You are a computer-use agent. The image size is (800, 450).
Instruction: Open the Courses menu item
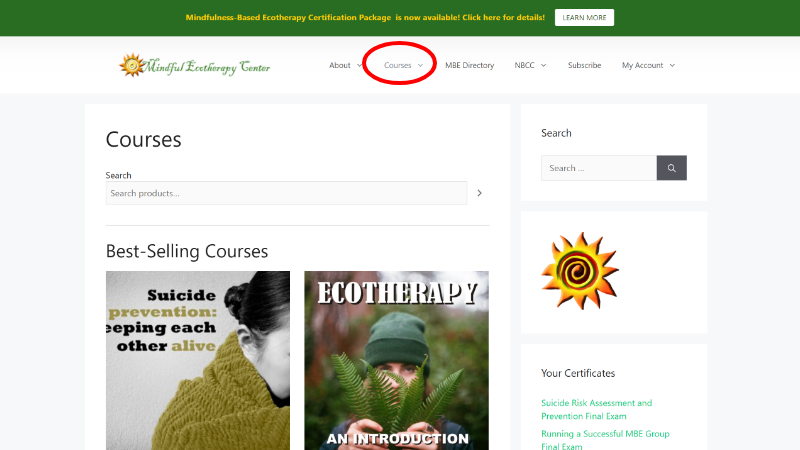[x=397, y=65]
